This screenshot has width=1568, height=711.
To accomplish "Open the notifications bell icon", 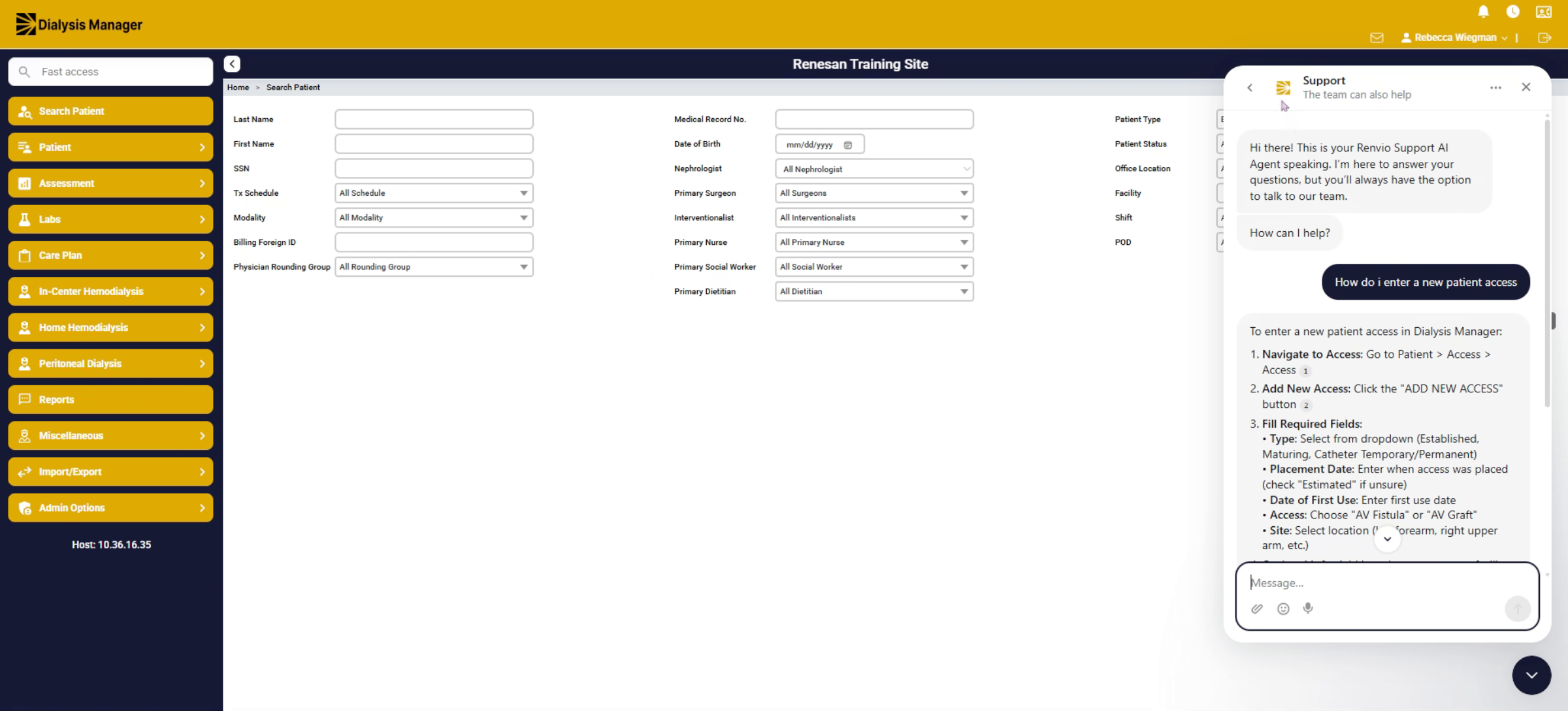I will click(x=1483, y=12).
